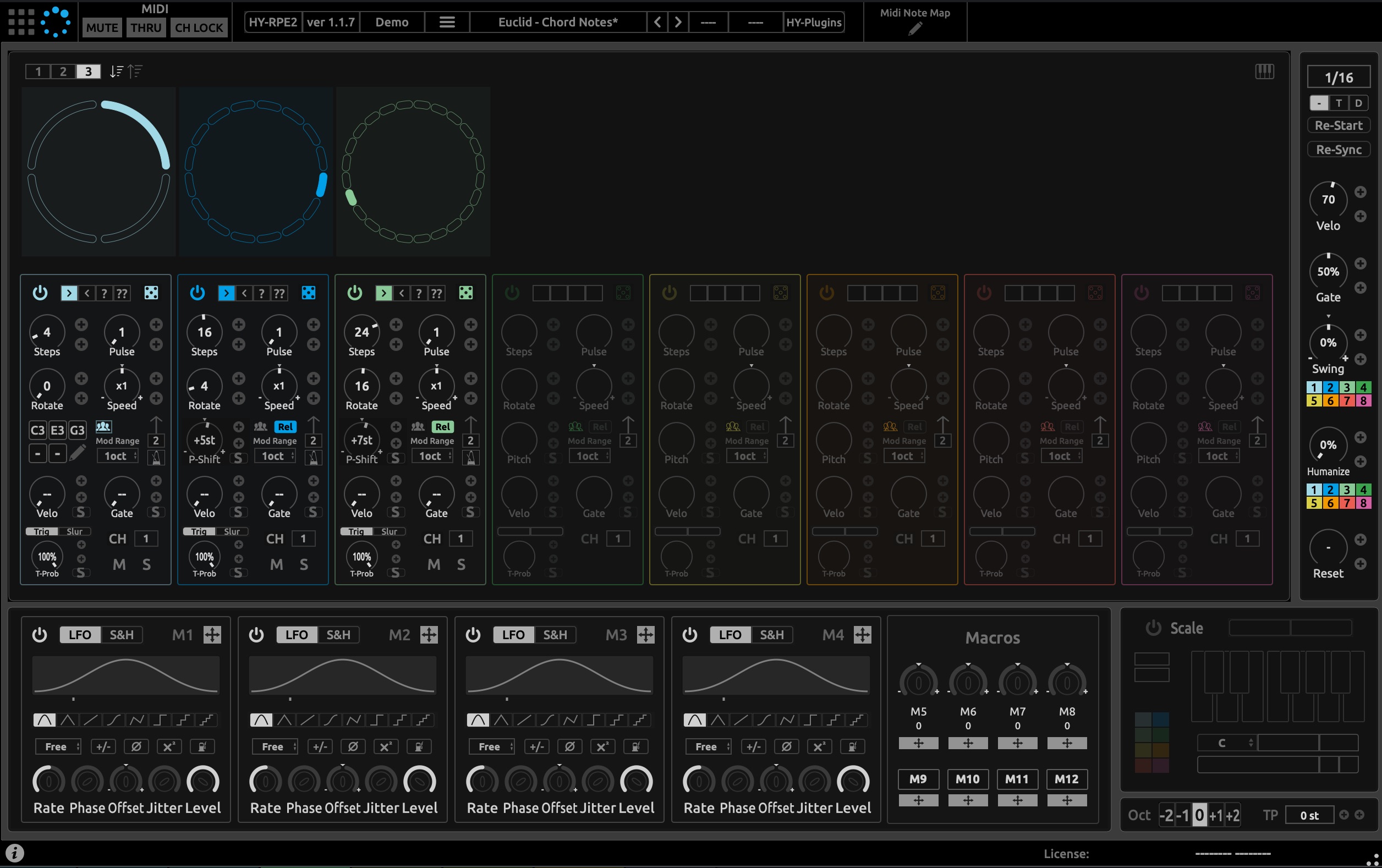Click the randomize dice icon in first sequencer
Image resolution: width=1382 pixels, height=868 pixels.
coord(151,293)
